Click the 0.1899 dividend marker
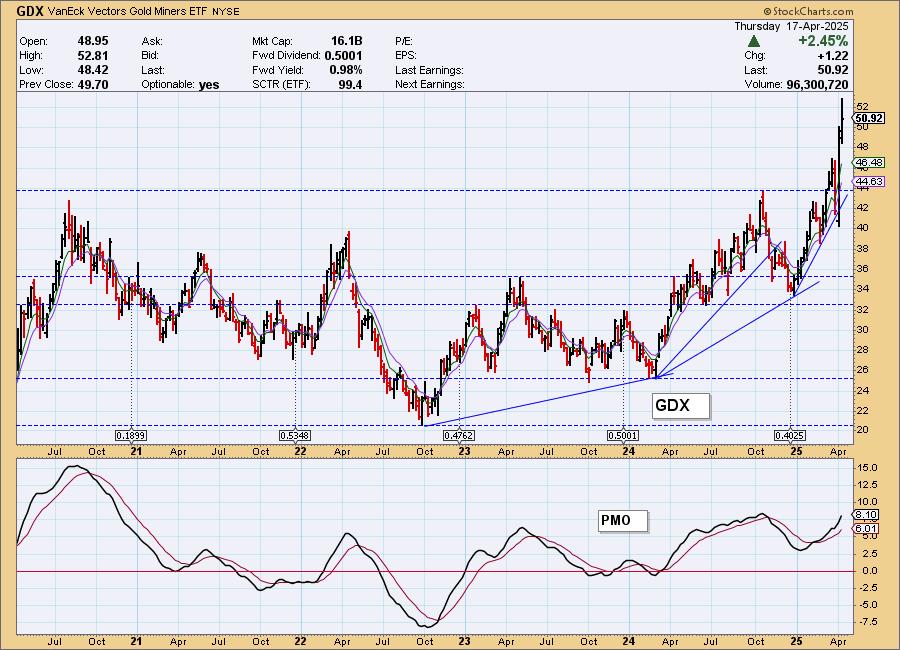Screen dimensions: 900x650 point(131,435)
